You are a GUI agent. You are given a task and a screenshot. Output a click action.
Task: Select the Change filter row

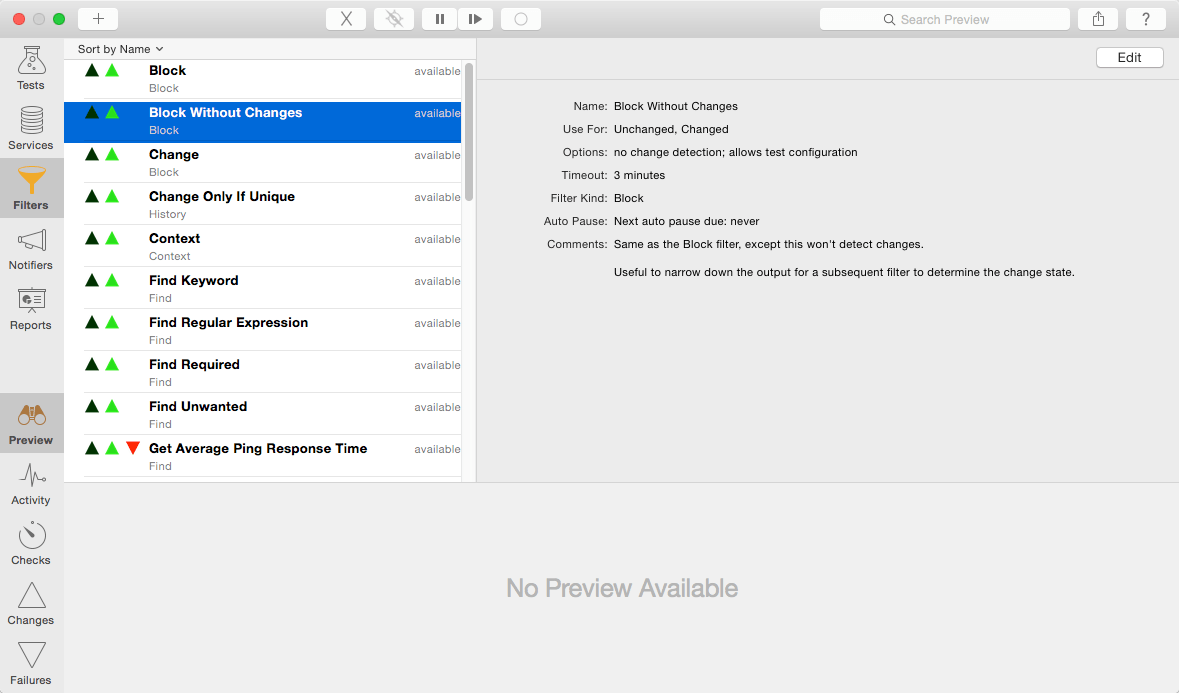tap(262, 163)
